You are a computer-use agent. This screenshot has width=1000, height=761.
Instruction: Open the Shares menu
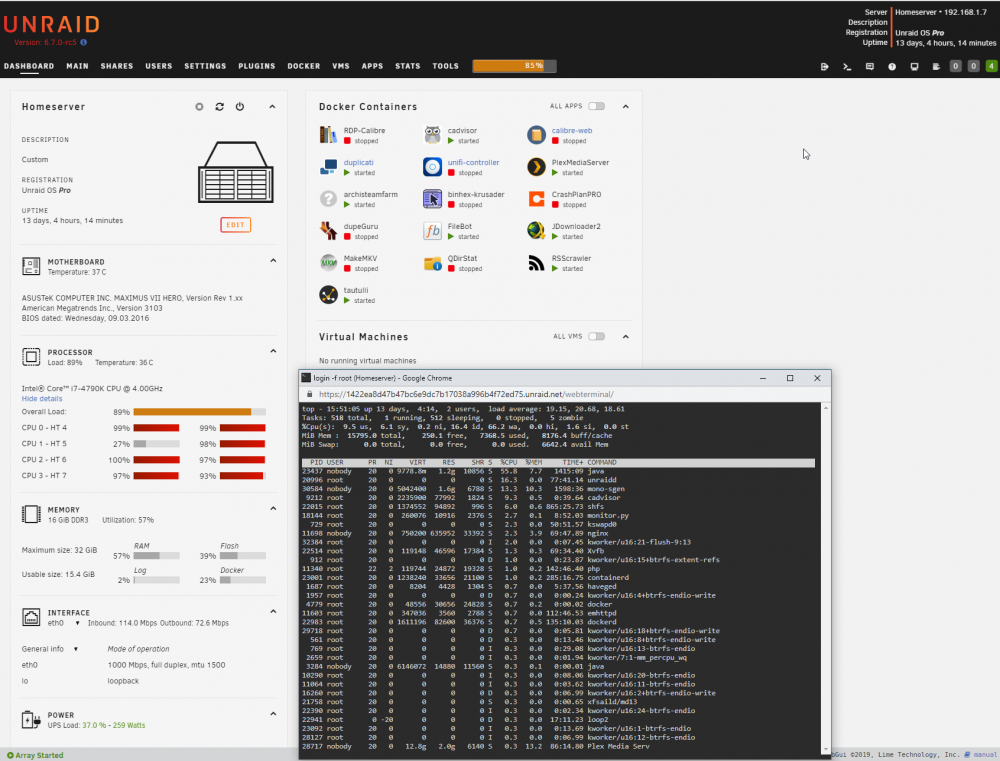click(117, 66)
